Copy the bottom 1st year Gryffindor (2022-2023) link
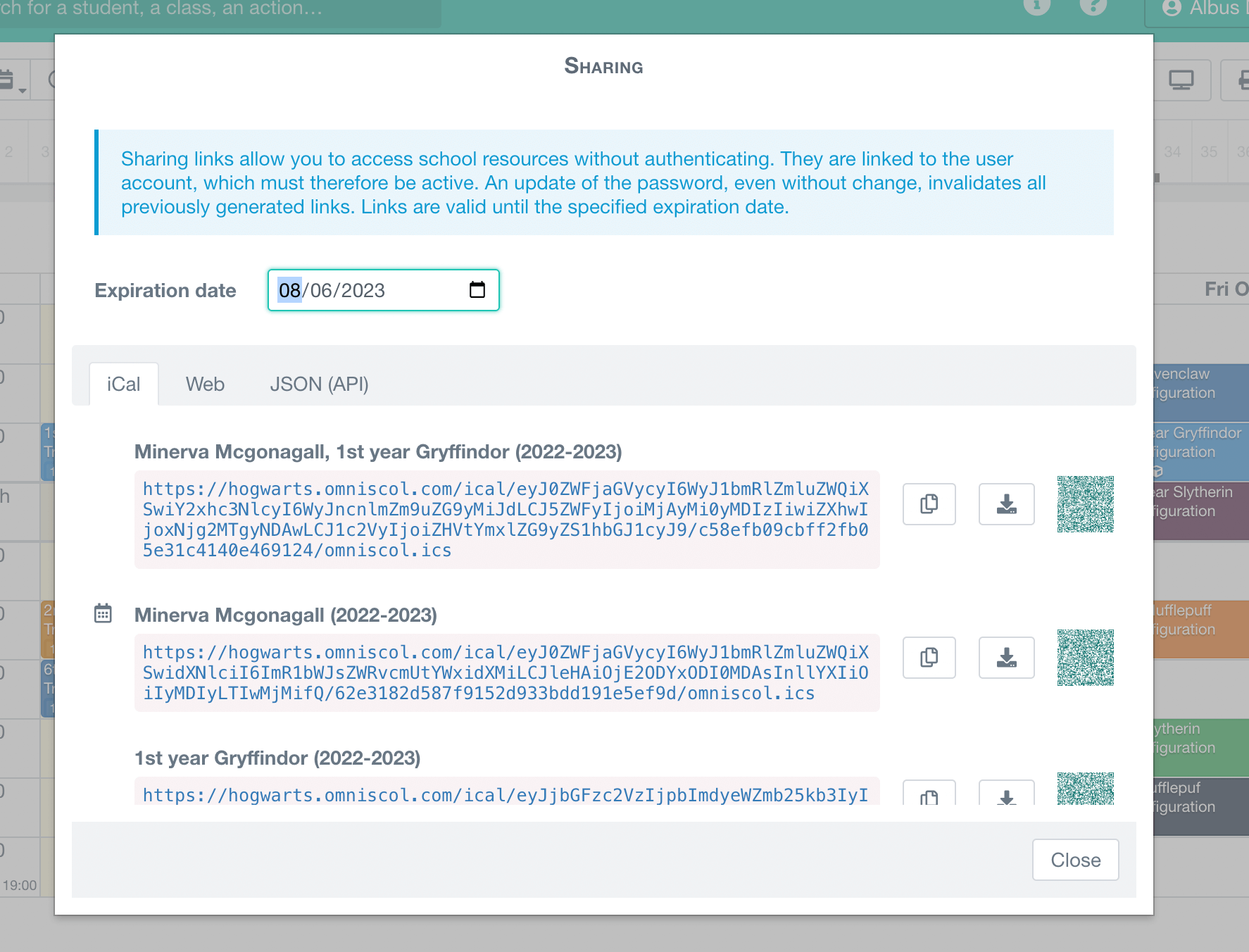1249x952 pixels. click(929, 796)
